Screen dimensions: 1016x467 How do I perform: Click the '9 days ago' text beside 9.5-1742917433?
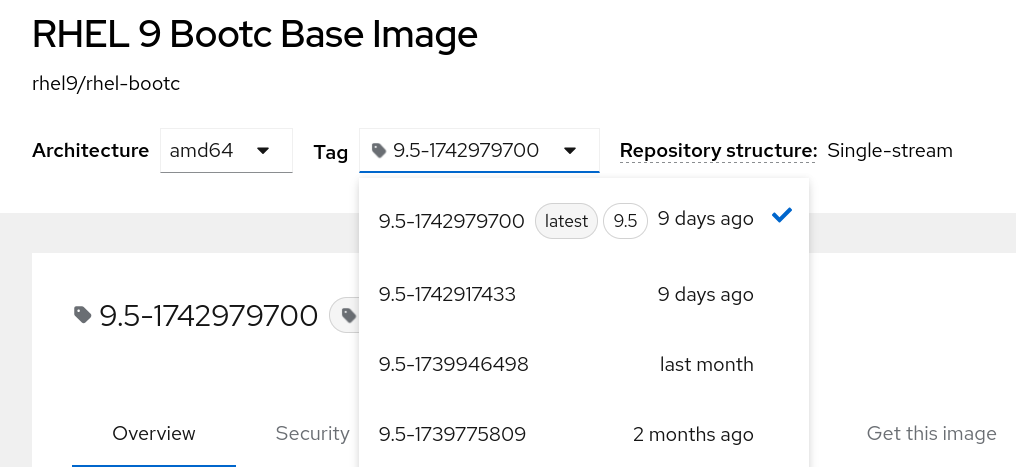(x=706, y=295)
